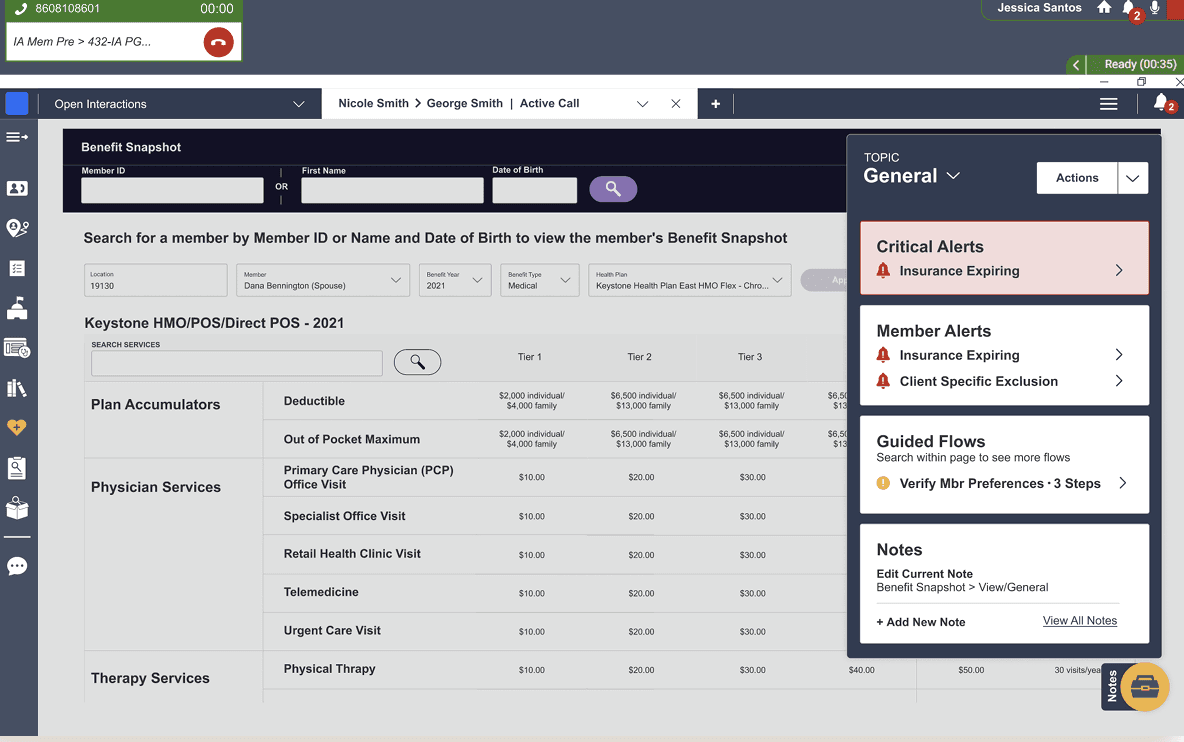1184x742 pixels.
Task: Open the View All Notes link
Action: (x=1080, y=620)
